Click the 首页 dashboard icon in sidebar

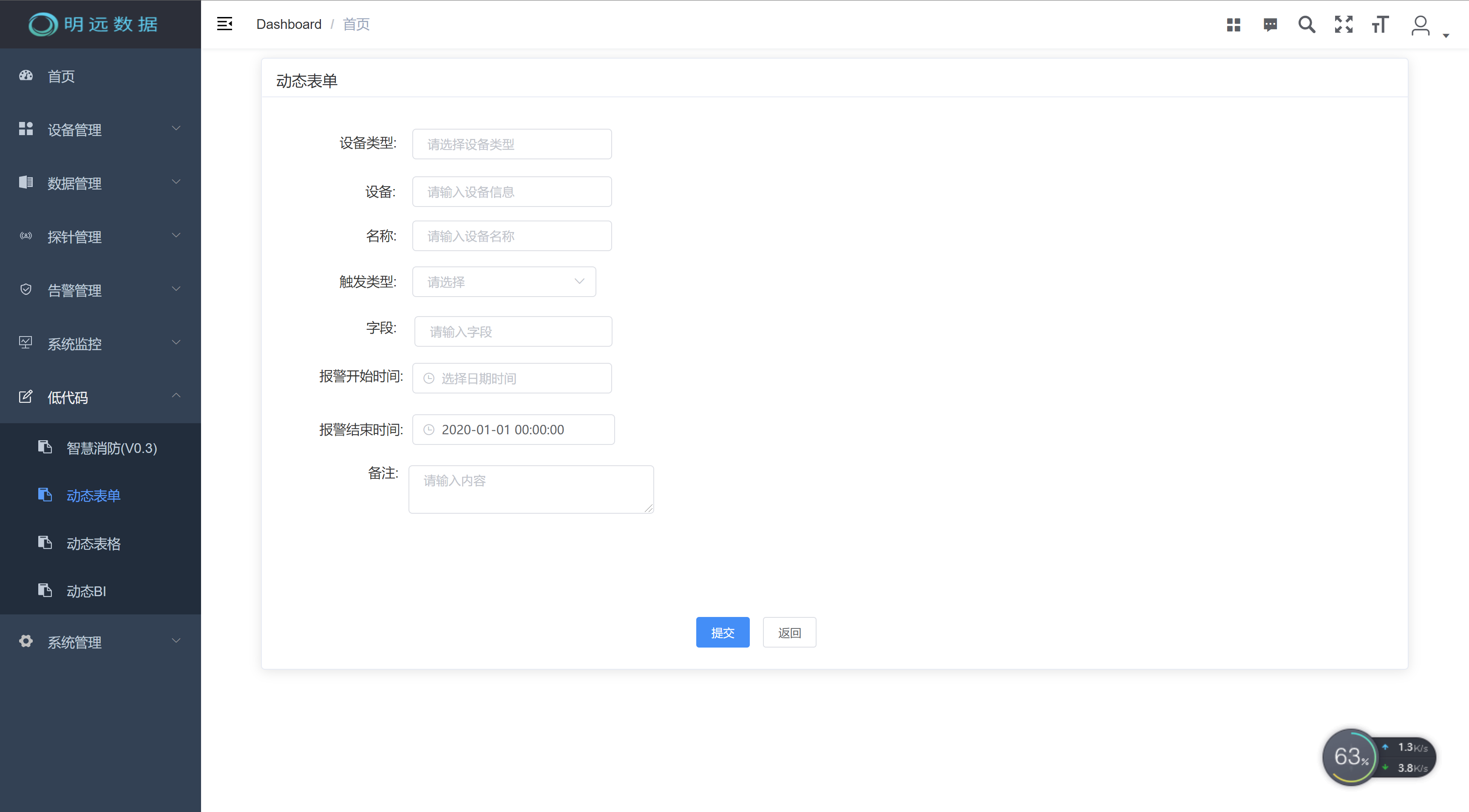[x=26, y=75]
